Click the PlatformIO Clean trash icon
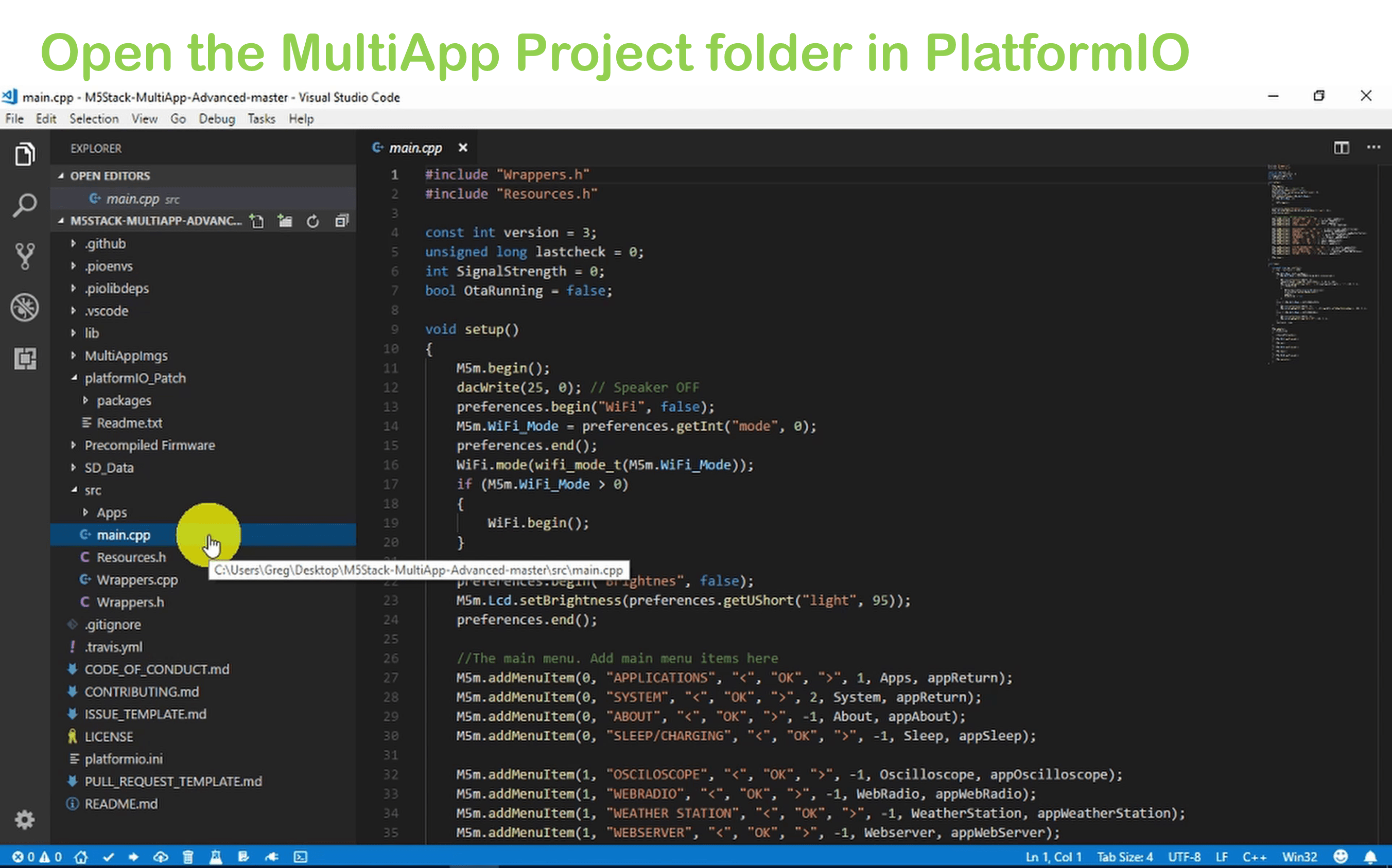Image resolution: width=1392 pixels, height=868 pixels. click(x=188, y=857)
